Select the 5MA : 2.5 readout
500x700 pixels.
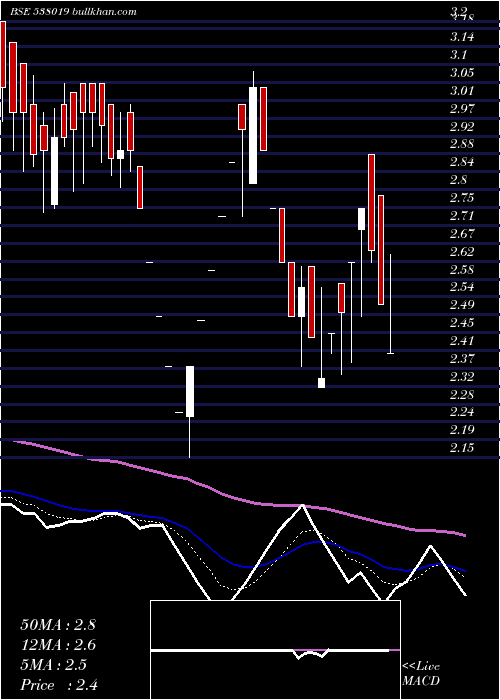(54, 665)
